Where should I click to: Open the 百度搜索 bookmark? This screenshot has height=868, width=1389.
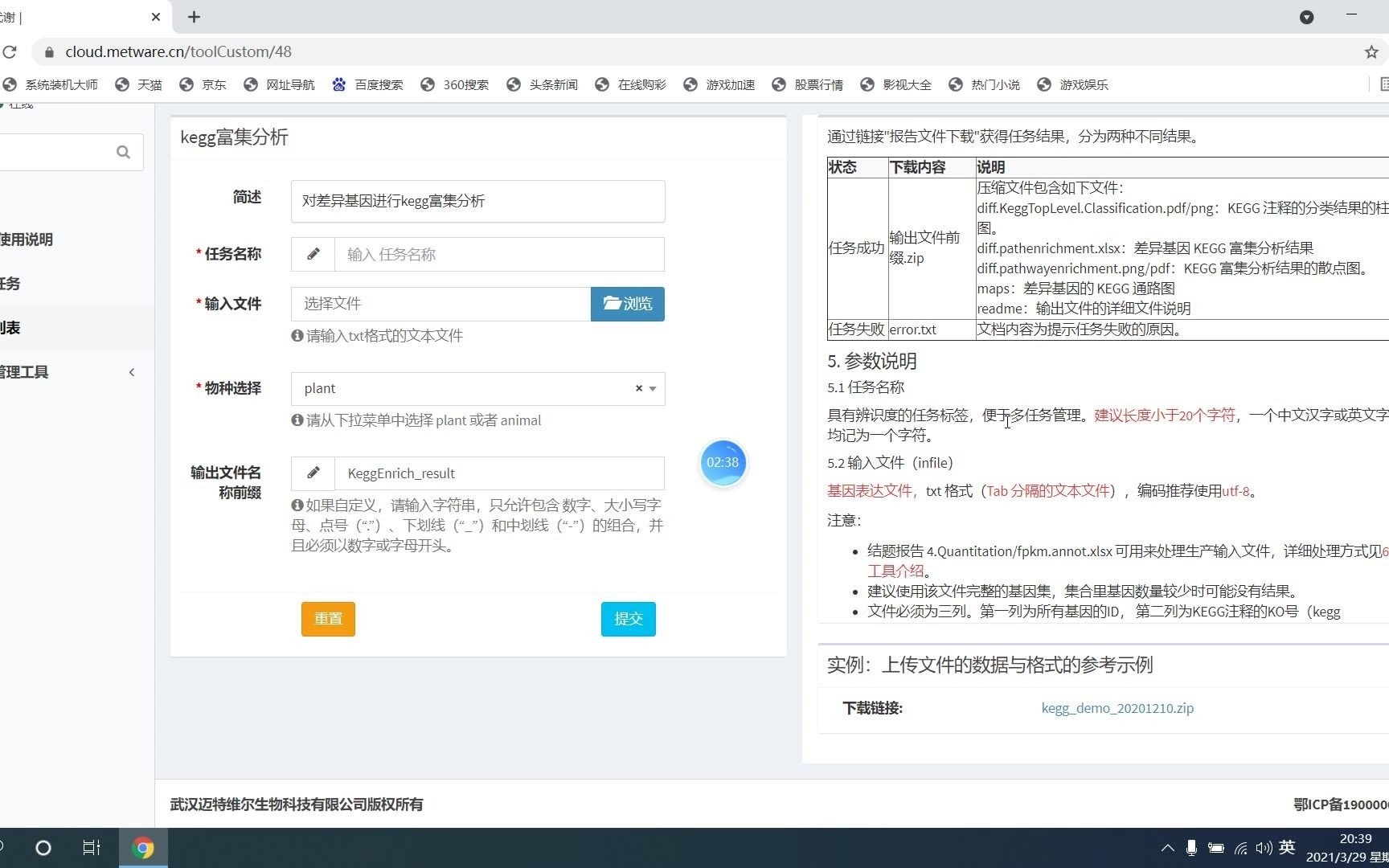point(368,84)
